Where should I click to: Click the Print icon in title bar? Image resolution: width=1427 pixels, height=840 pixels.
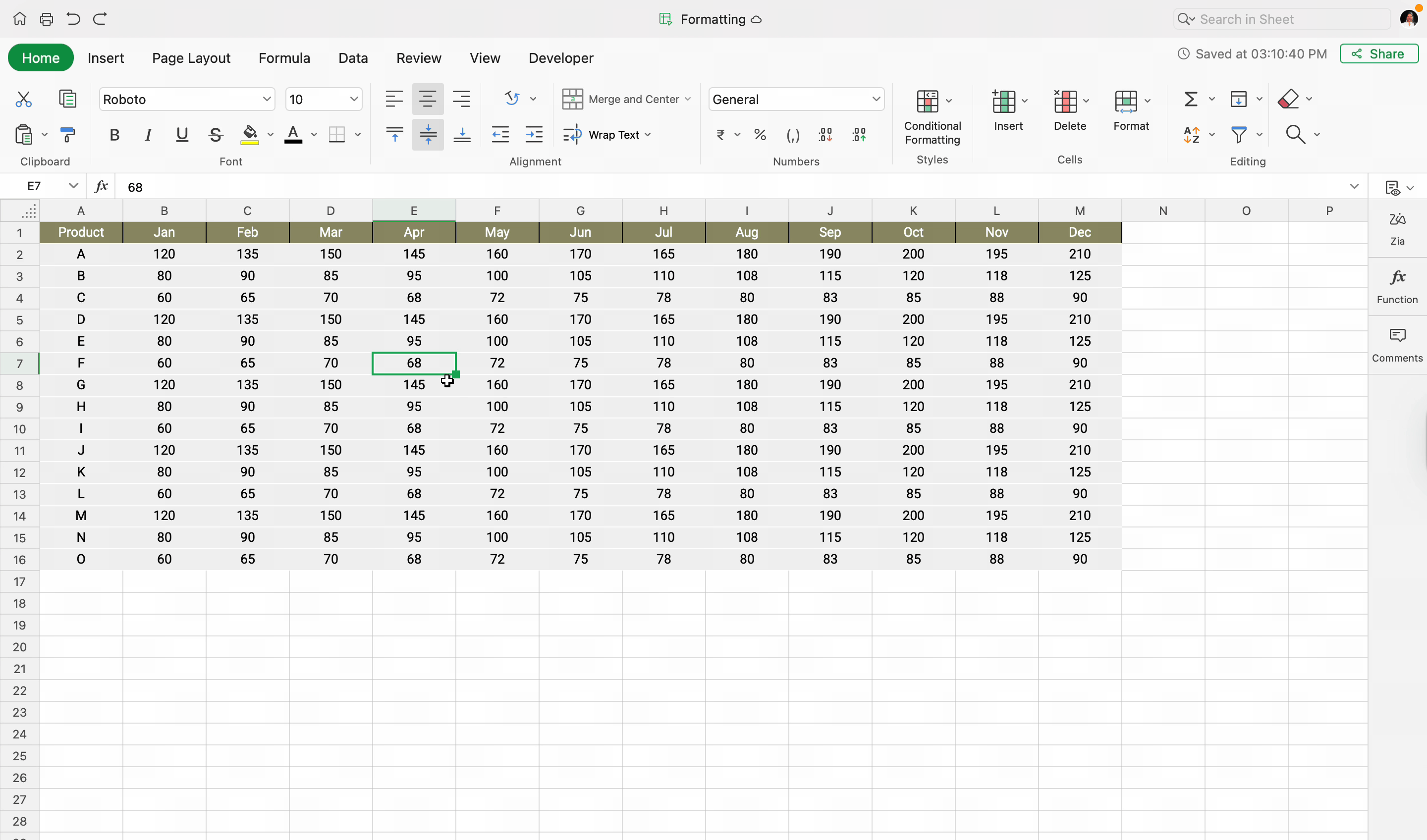47,19
